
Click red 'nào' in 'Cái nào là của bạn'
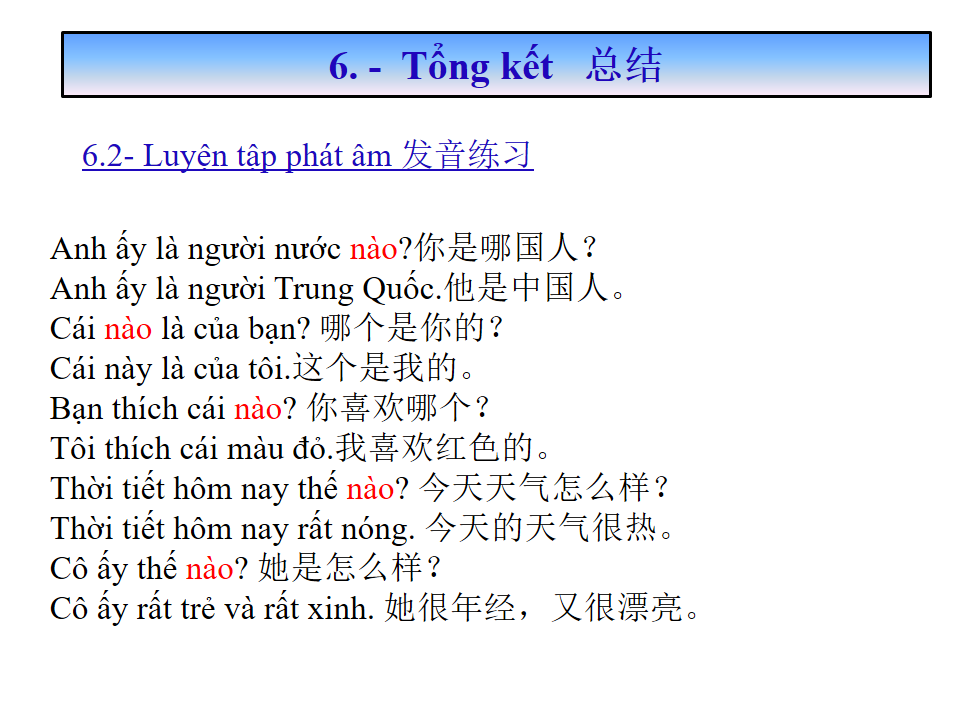click(x=127, y=329)
